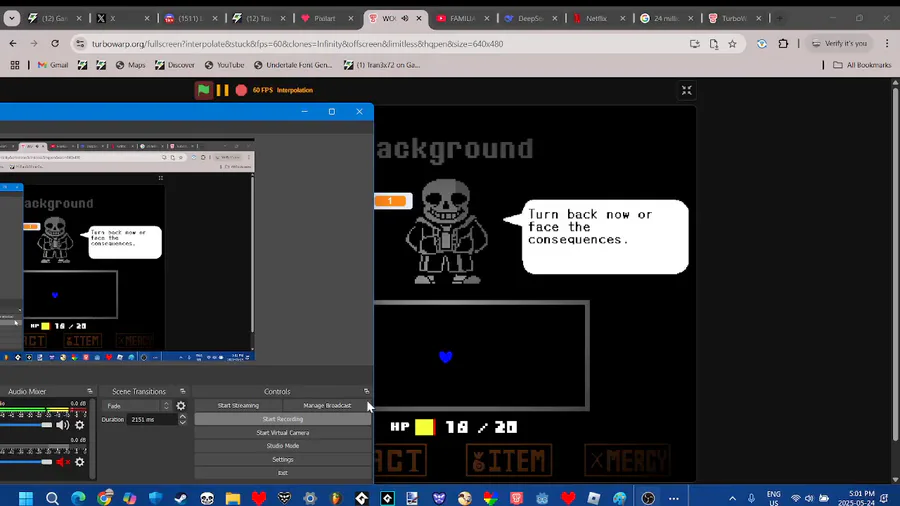The width and height of the screenshot is (900, 506).
Task: Open Manage Broadcast in OBS
Action: tap(327, 406)
